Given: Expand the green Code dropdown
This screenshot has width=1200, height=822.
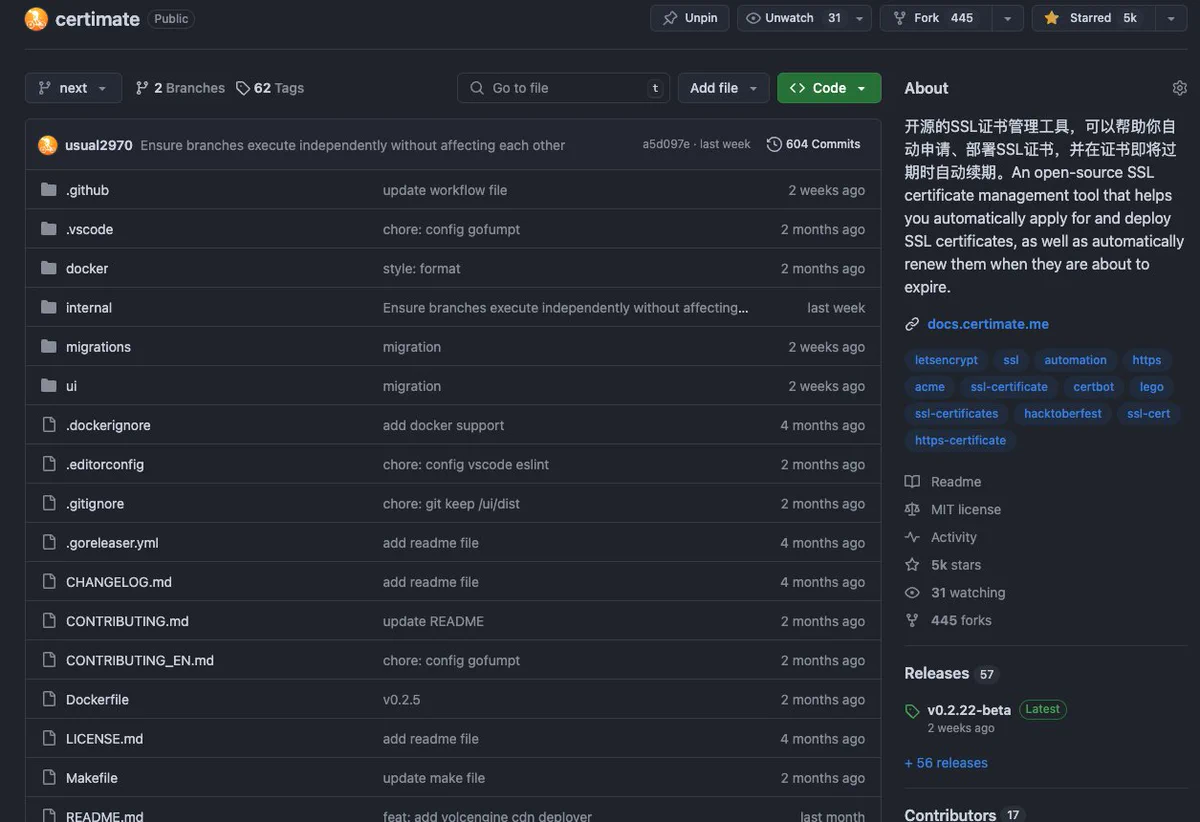Looking at the screenshot, I should (829, 88).
